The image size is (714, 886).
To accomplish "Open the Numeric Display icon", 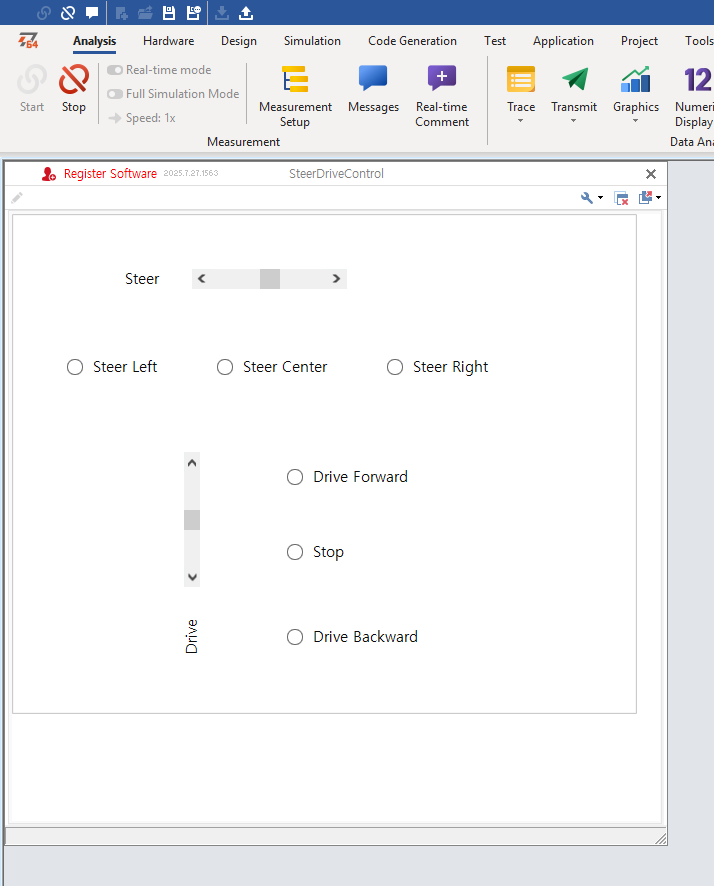I will (698, 79).
